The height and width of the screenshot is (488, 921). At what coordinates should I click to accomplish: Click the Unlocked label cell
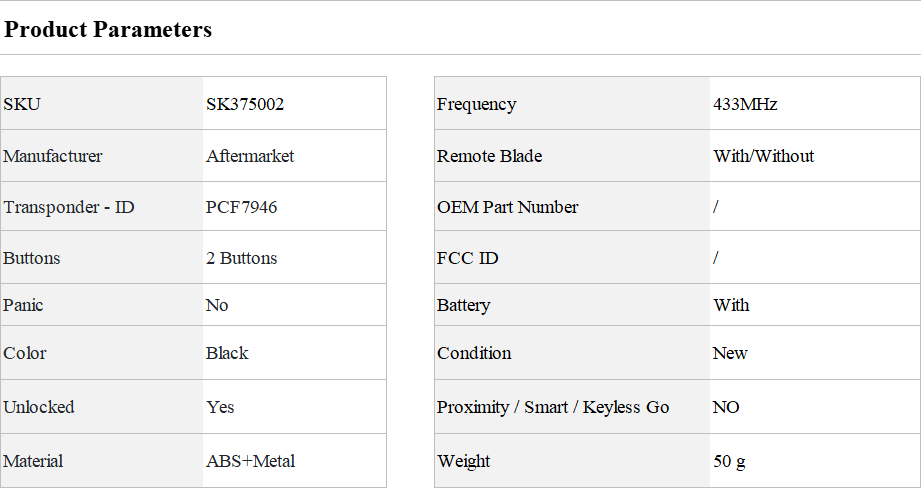pyautogui.click(x=39, y=407)
